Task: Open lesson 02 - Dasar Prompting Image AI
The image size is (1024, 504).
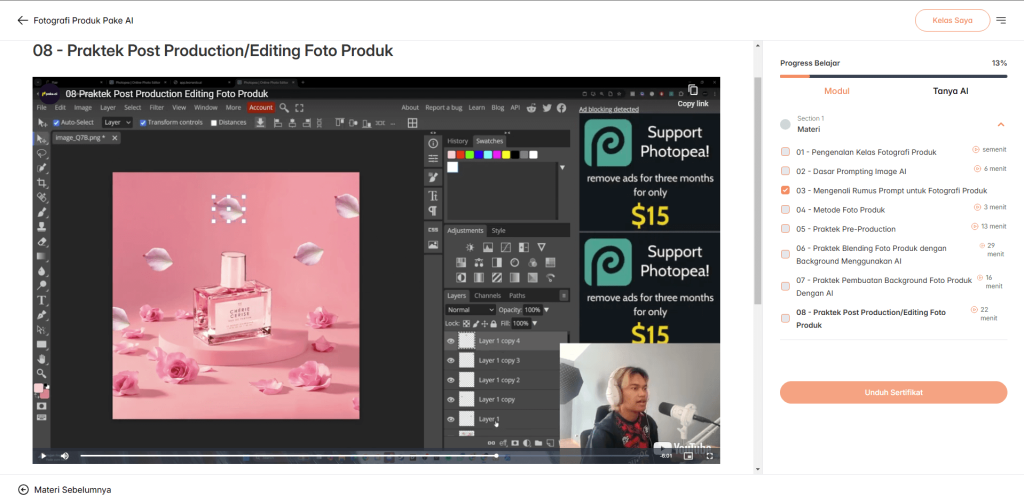Action: [x=851, y=171]
